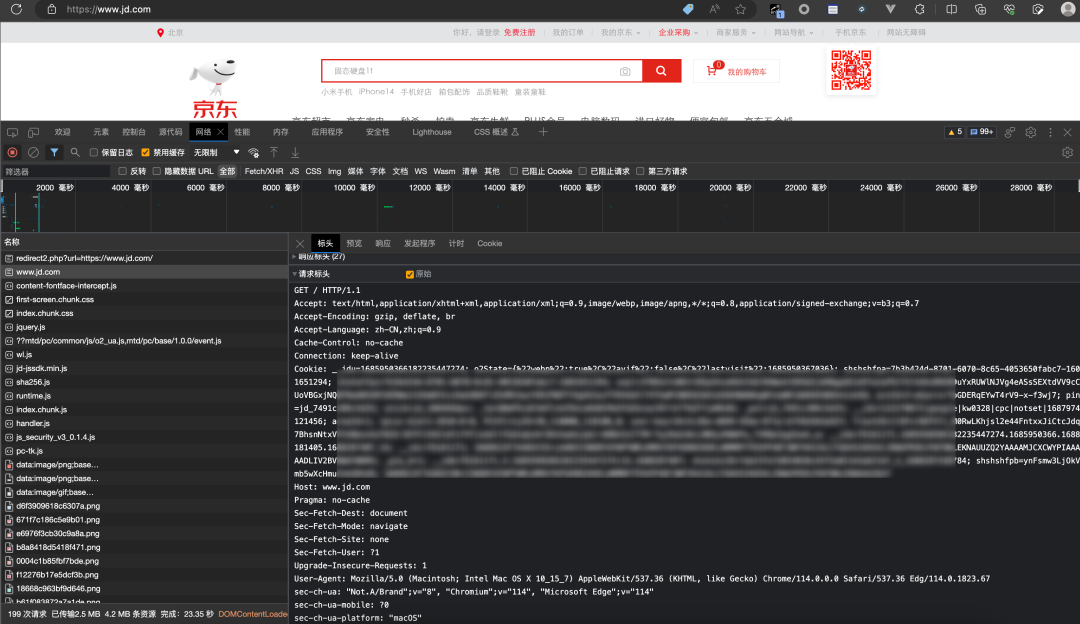Switch to the 元素 DevTools tab
Viewport: 1080px width, 624px height.
click(101, 132)
